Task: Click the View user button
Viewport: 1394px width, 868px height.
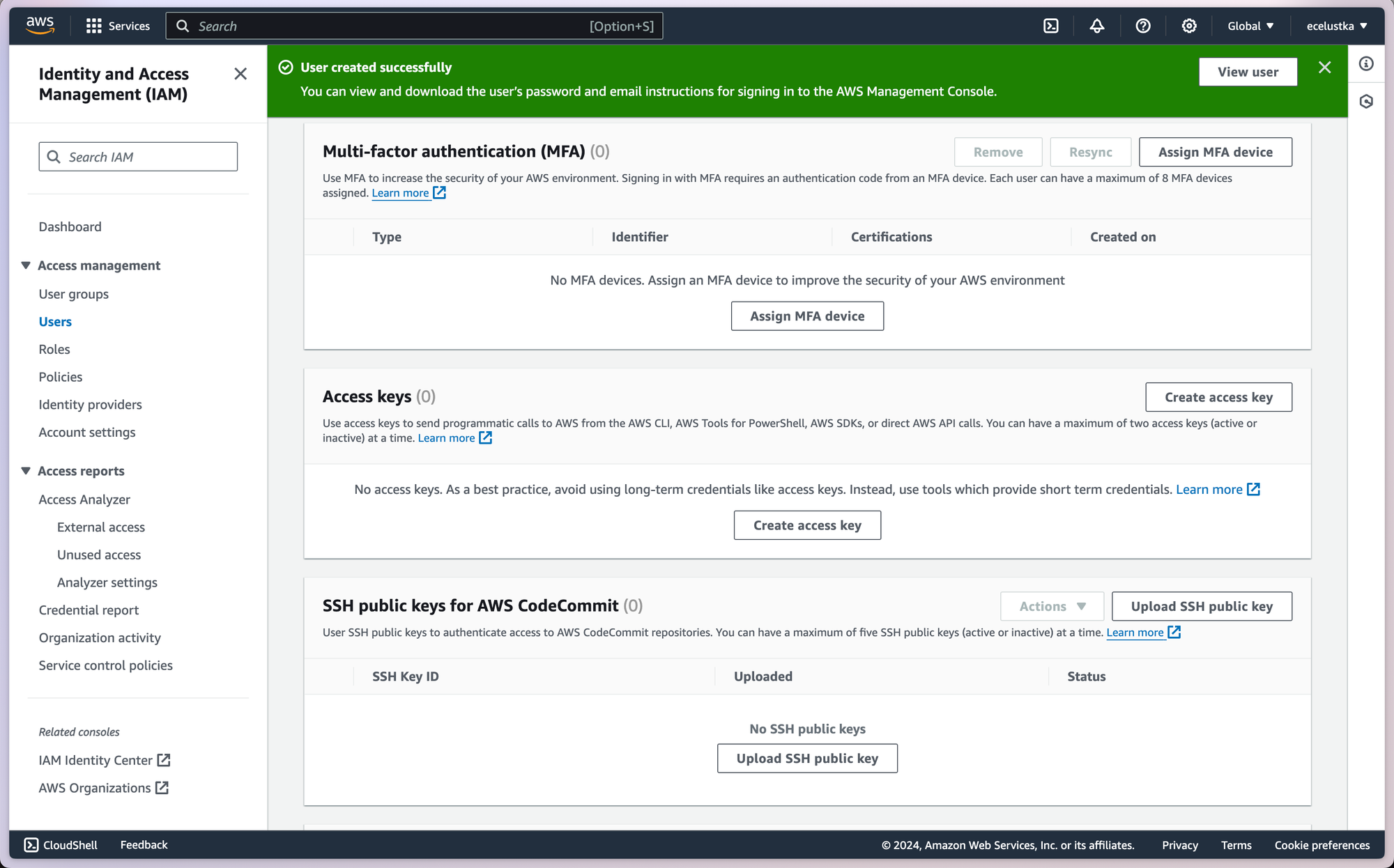Action: click(x=1248, y=72)
